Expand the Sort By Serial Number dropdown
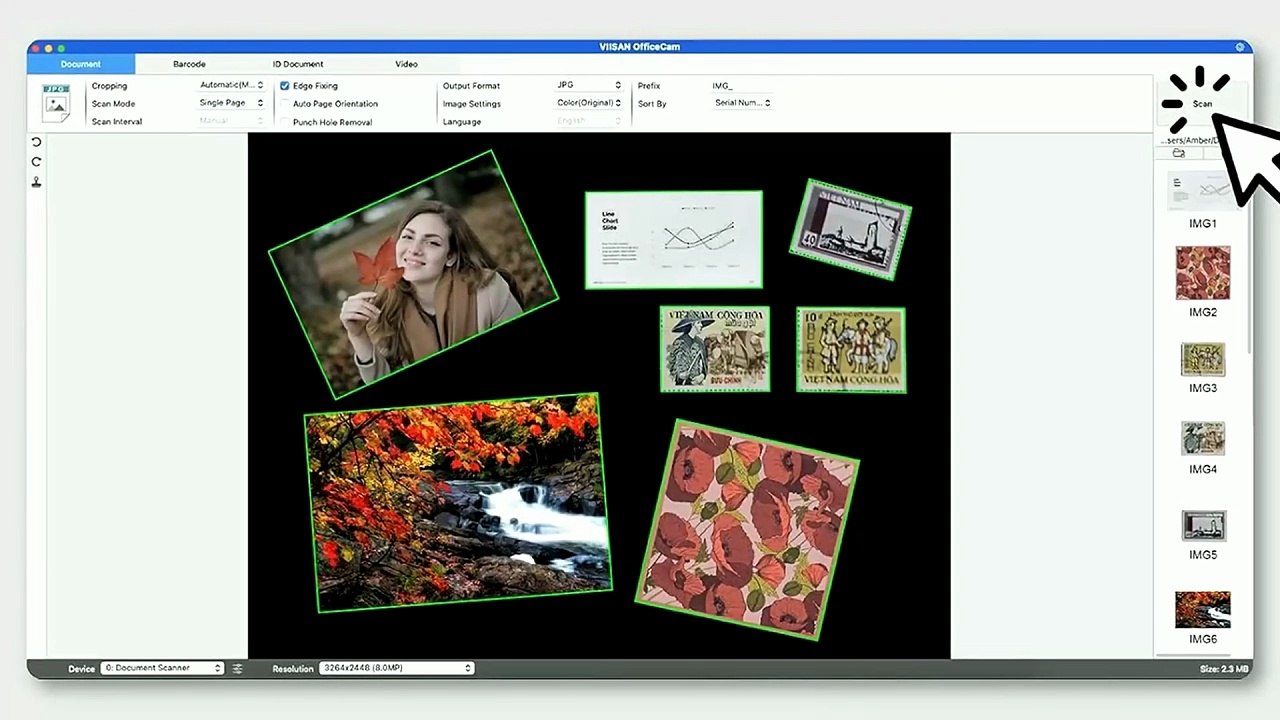The image size is (1280, 720). pos(743,103)
